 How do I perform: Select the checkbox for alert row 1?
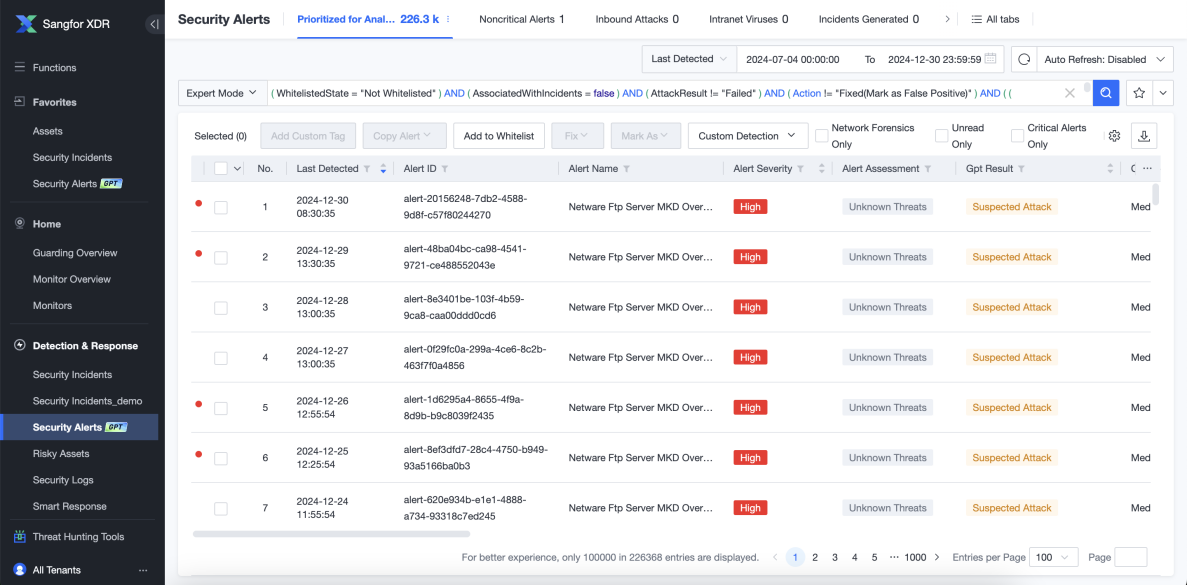[221, 207]
